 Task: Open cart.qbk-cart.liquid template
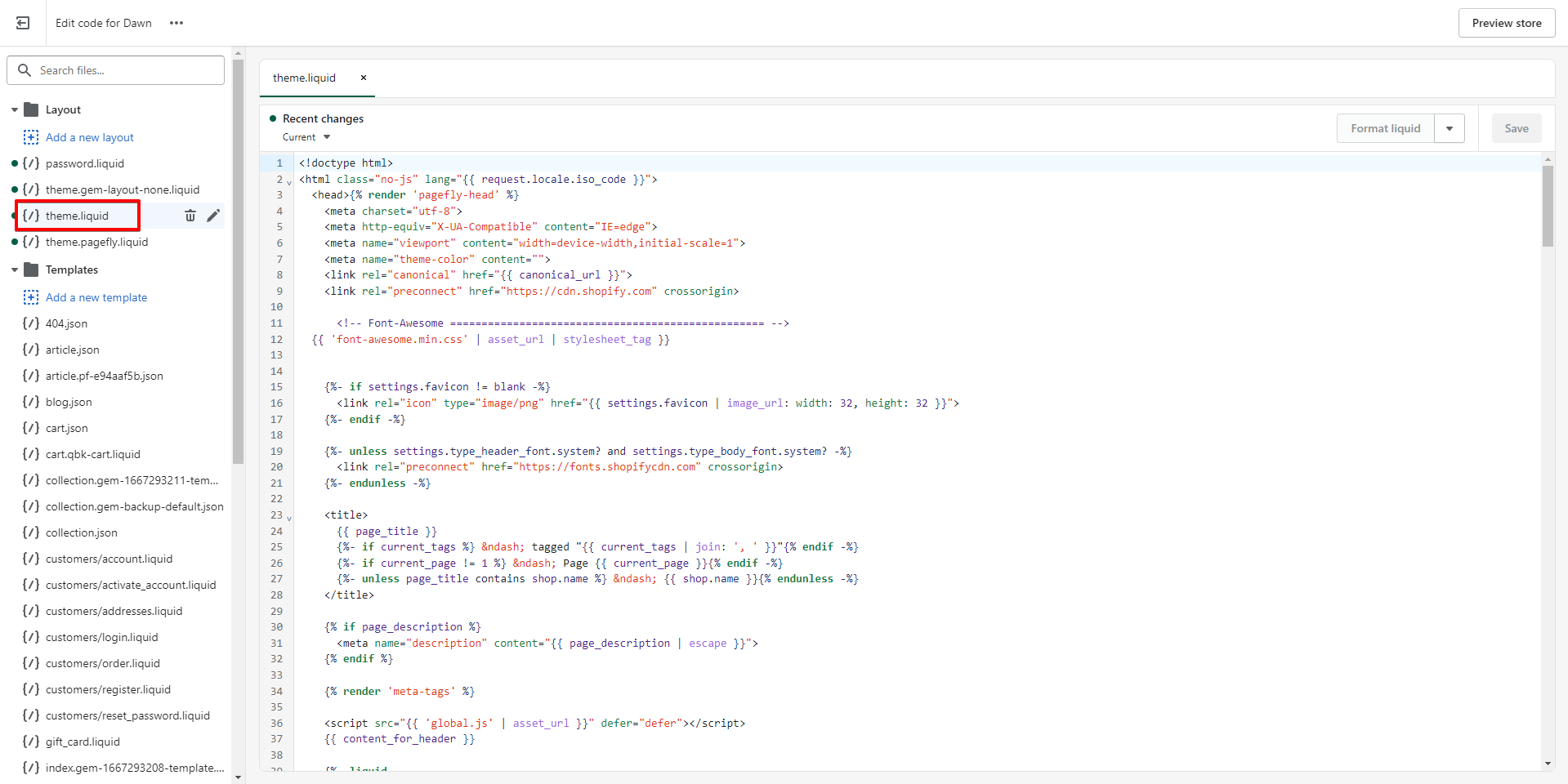[x=92, y=454]
